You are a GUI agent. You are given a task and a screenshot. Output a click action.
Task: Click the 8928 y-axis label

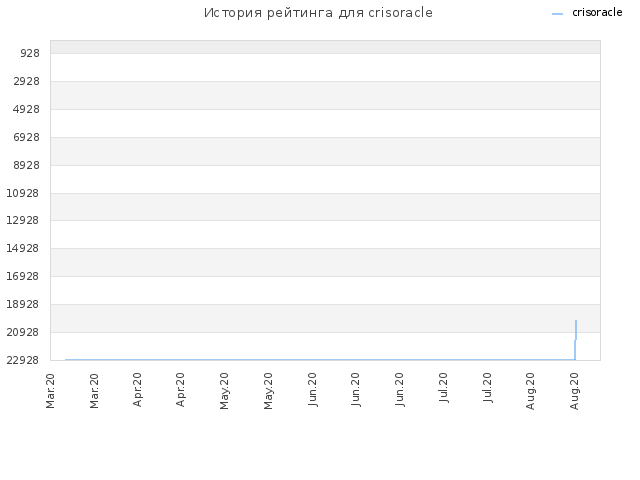(27, 165)
